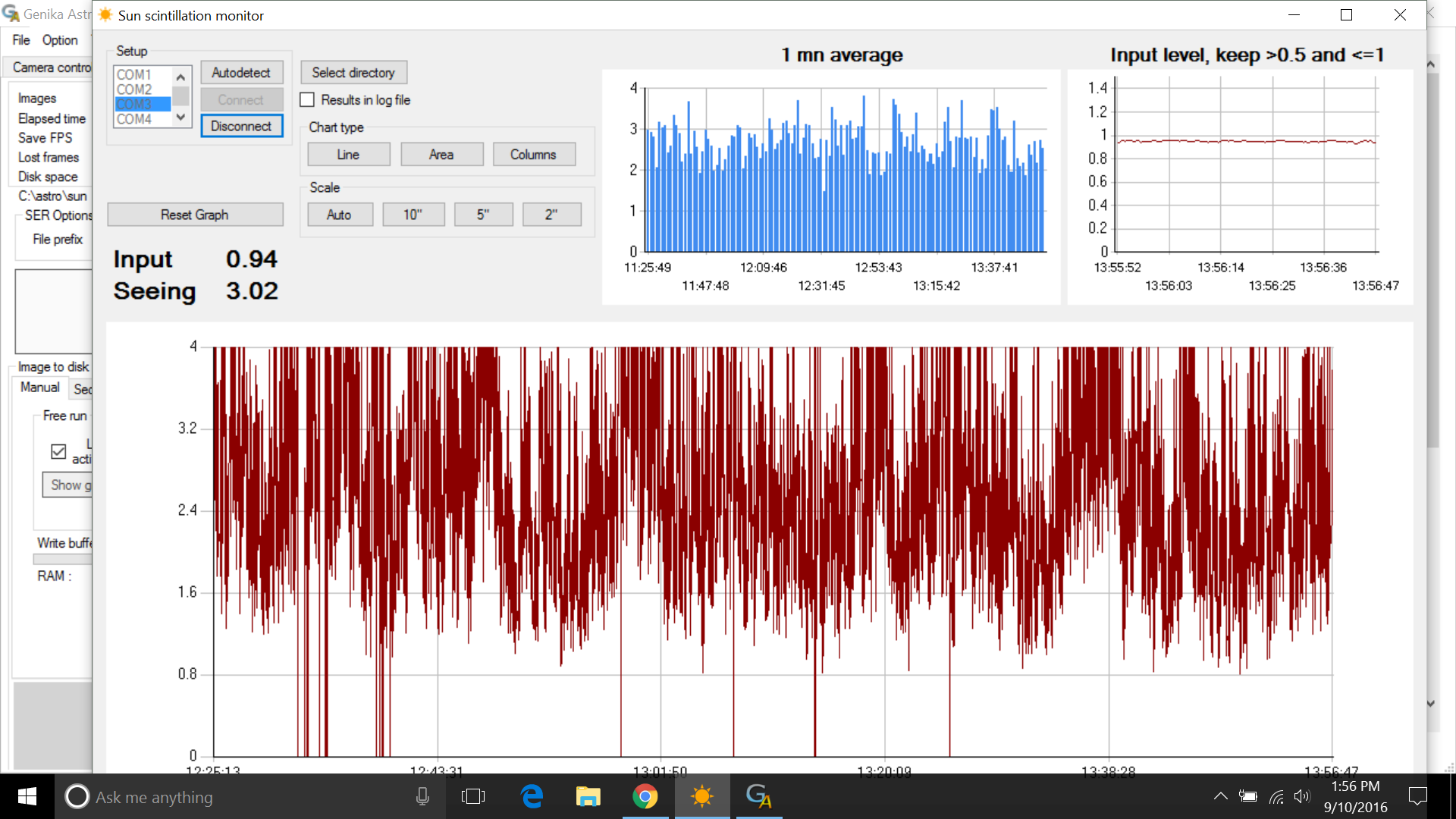Set scale to 5 arcseconds
The height and width of the screenshot is (819, 1456).
pos(483,215)
